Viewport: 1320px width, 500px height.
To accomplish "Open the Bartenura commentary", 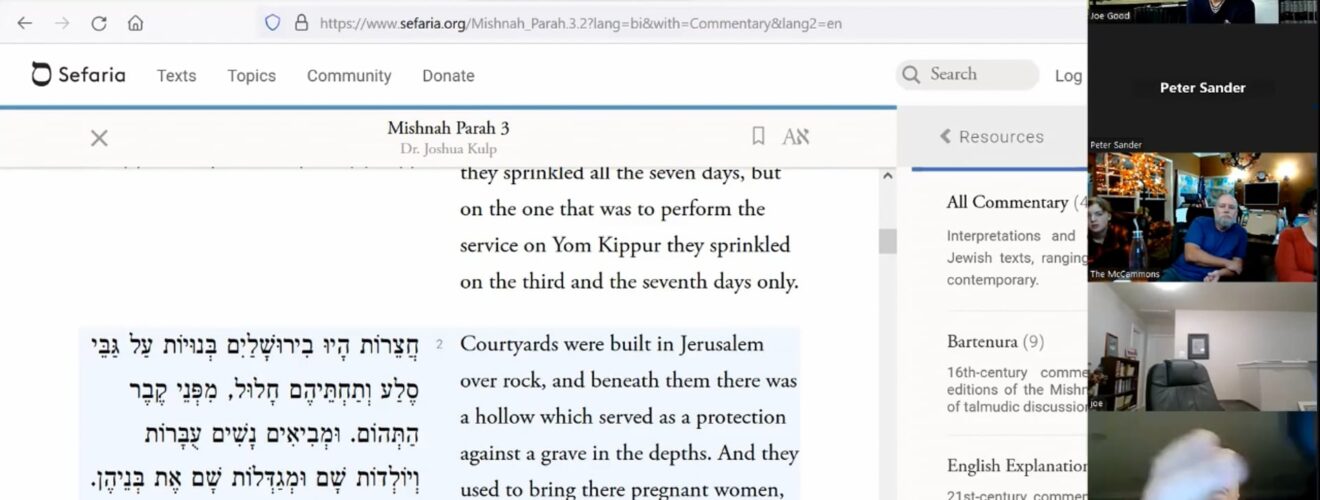I will [x=985, y=342].
